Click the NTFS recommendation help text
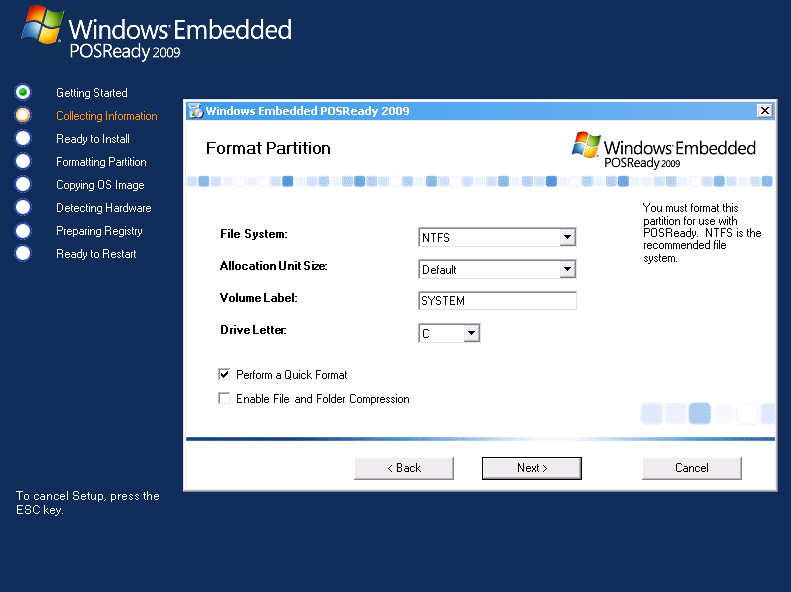This screenshot has width=791, height=592. point(702,232)
